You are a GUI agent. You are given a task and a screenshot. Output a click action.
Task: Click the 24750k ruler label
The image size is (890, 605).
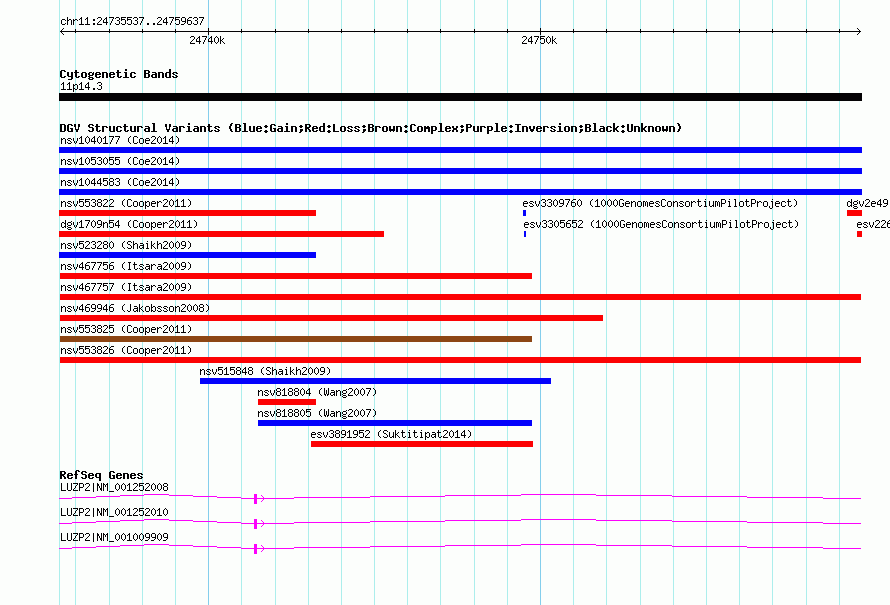pyautogui.click(x=539, y=40)
